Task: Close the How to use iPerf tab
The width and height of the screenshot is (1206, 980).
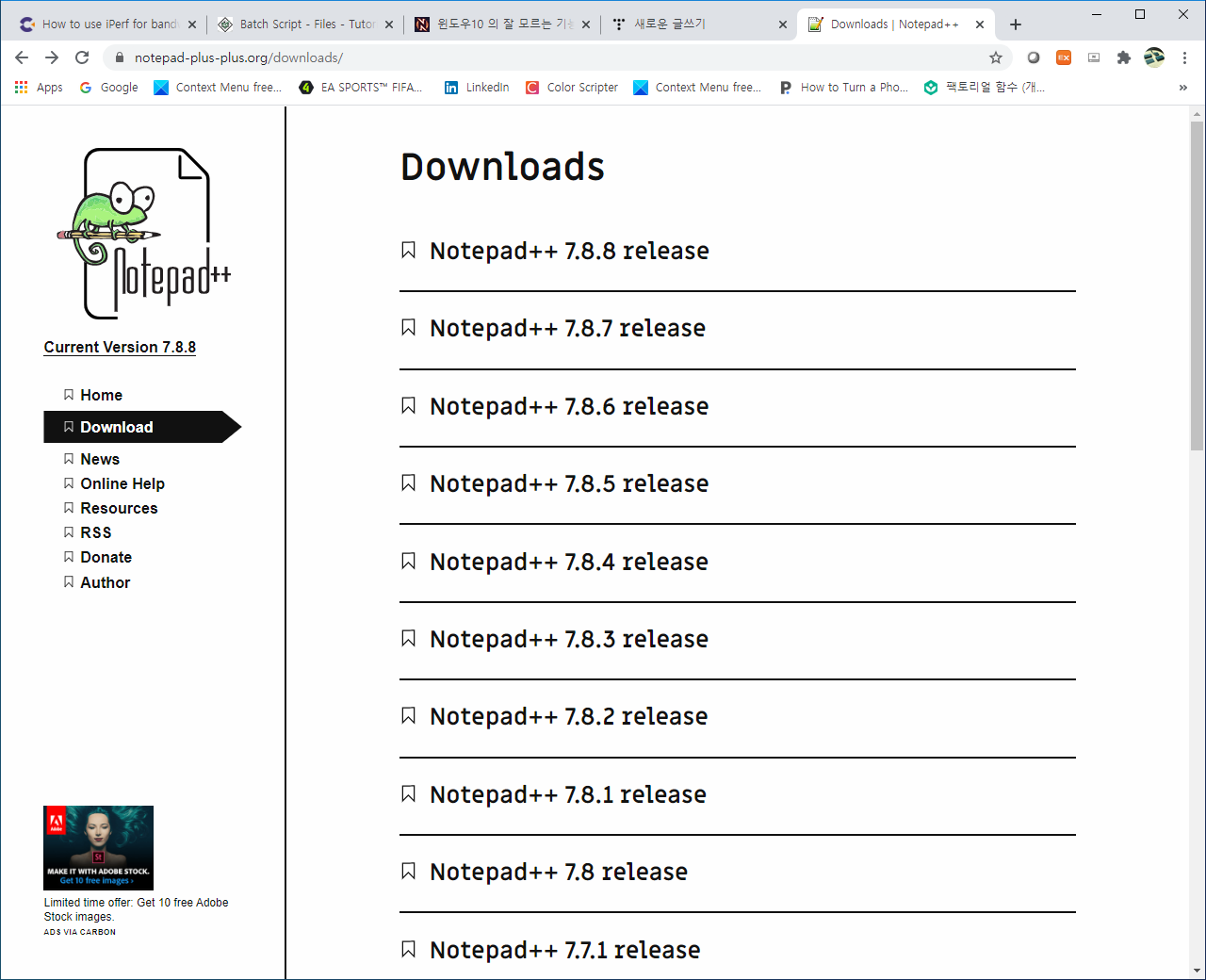Action: click(x=192, y=24)
